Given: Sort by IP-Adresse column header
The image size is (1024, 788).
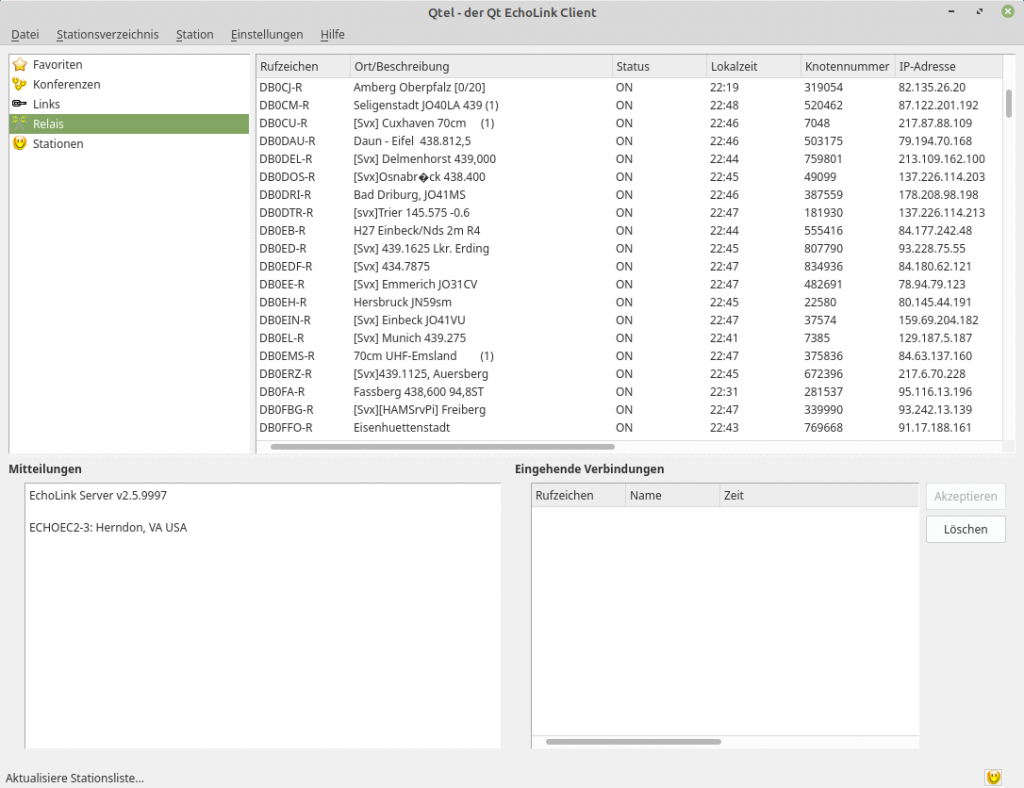Looking at the screenshot, I should tap(948, 67).
